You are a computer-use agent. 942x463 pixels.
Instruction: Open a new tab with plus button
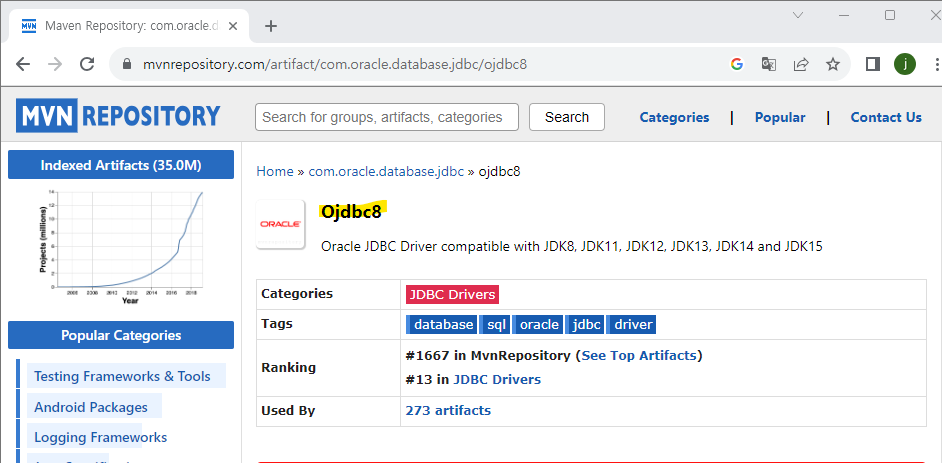271,26
